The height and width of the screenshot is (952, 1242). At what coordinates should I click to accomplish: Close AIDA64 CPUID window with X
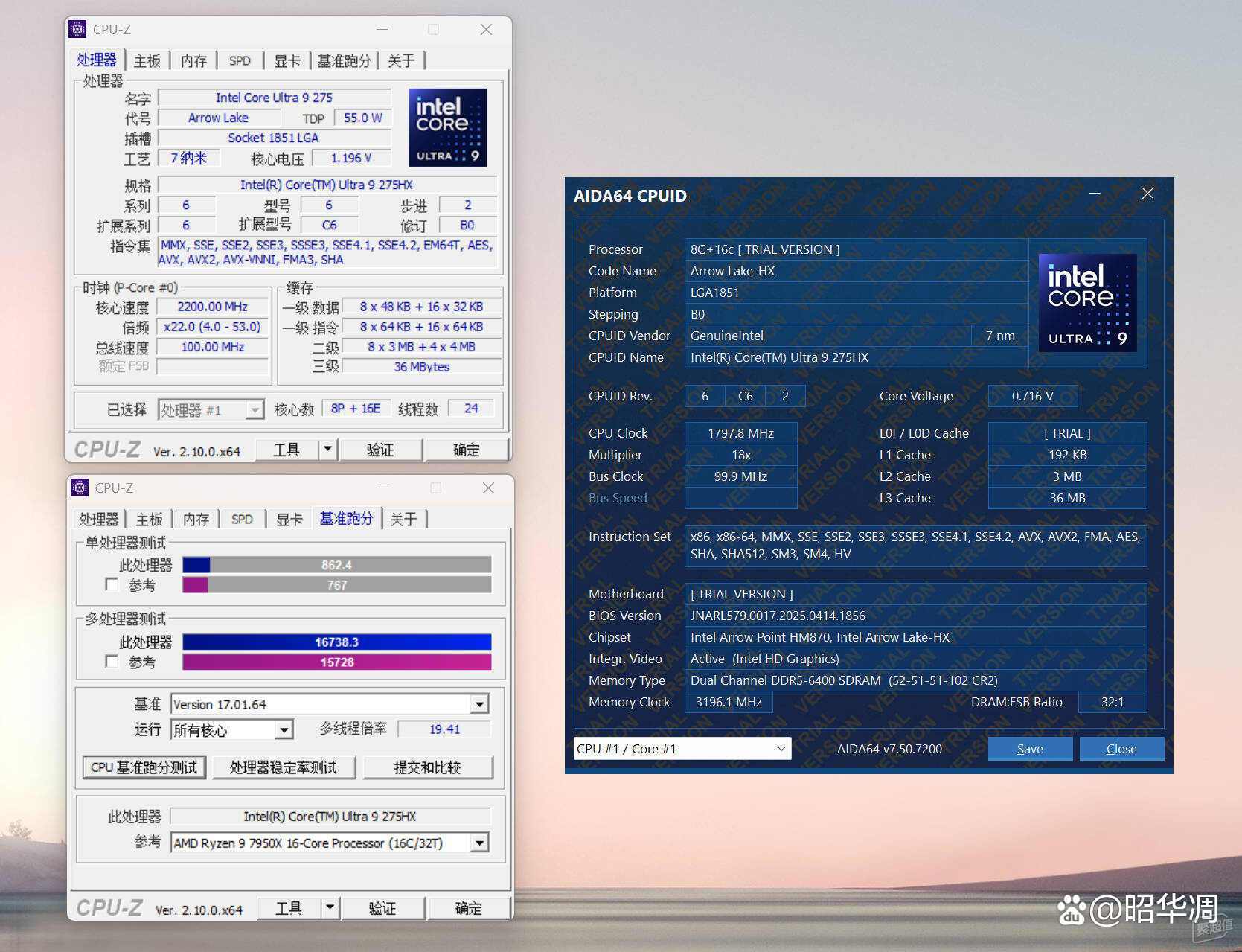click(1147, 194)
